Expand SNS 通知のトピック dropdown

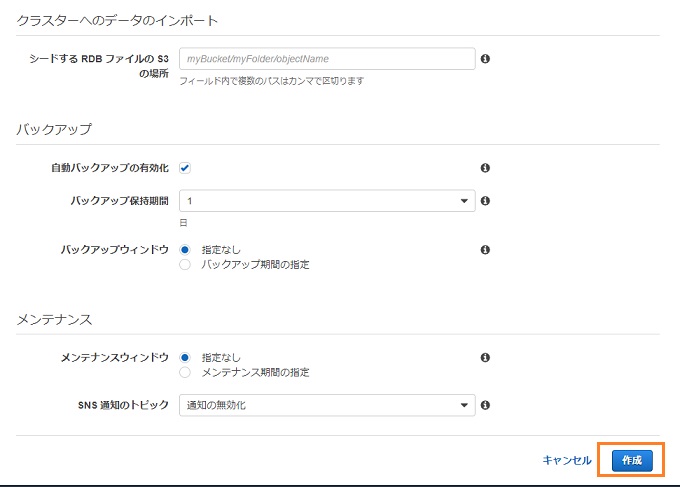point(327,405)
